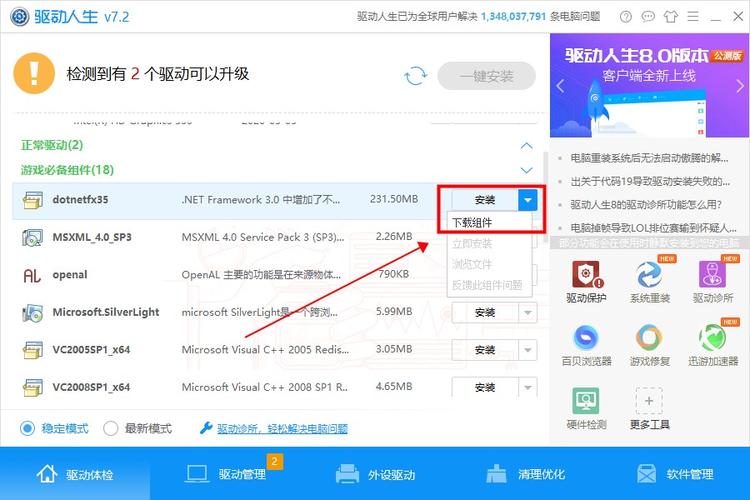
Task: Click the refresh scan icon
Action: [x=415, y=76]
